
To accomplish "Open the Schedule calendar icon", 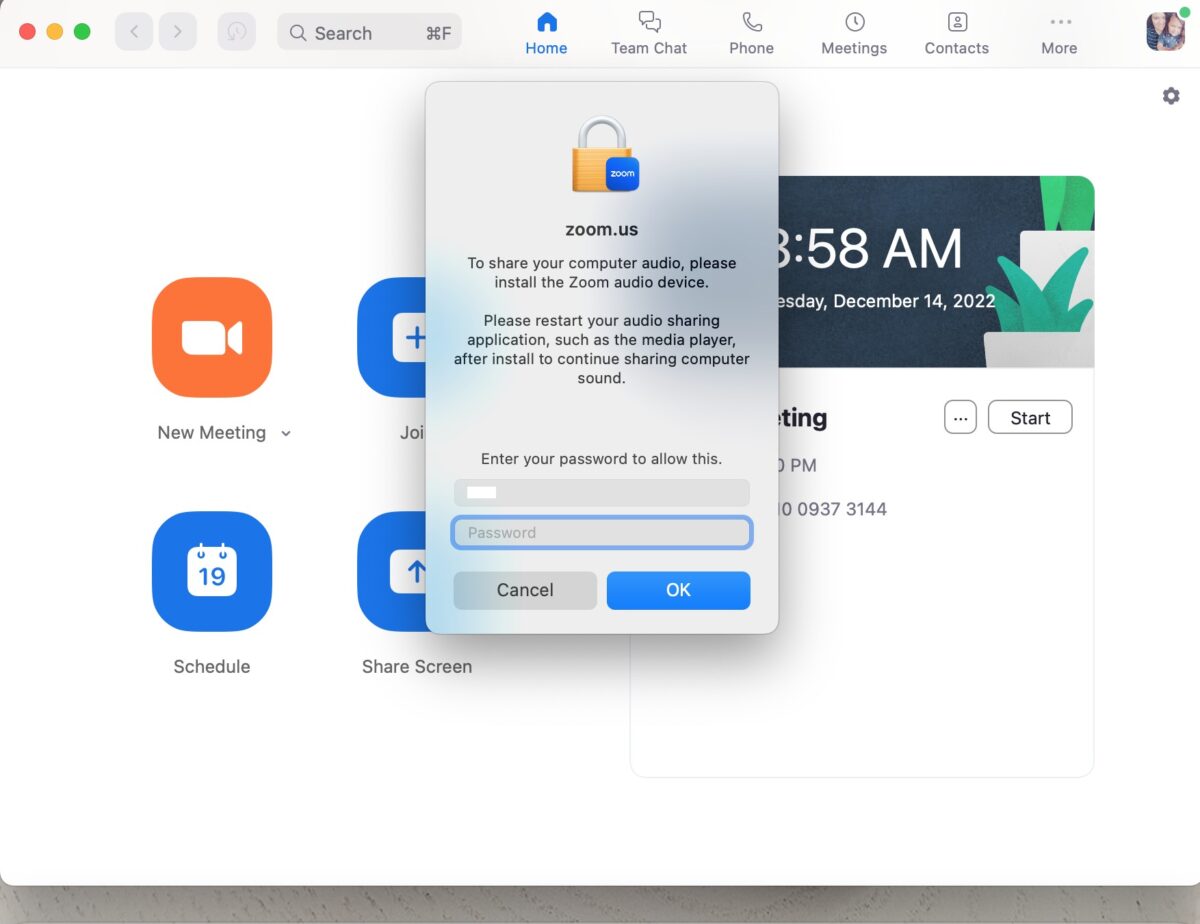I will click(x=212, y=571).
